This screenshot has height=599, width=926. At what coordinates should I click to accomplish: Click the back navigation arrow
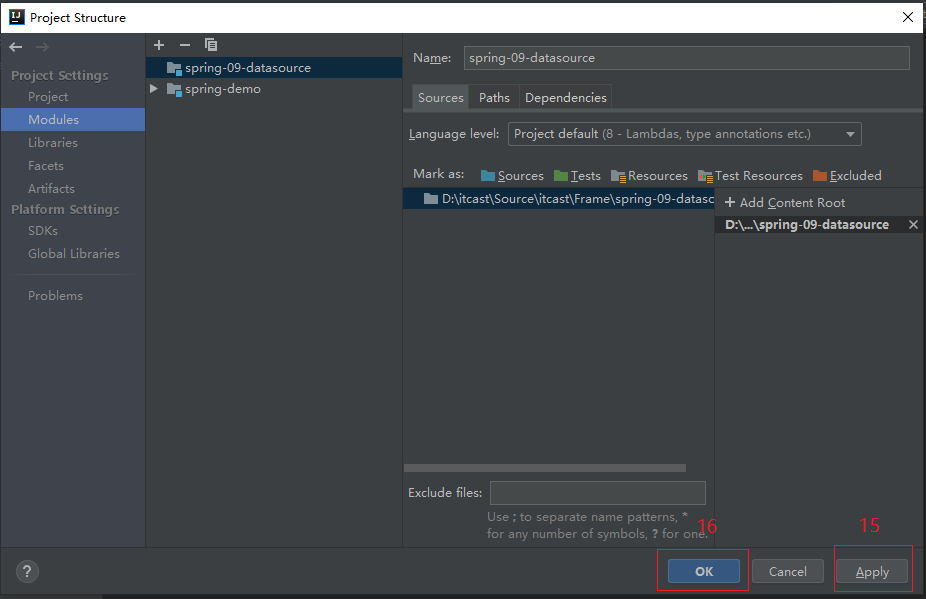16,47
